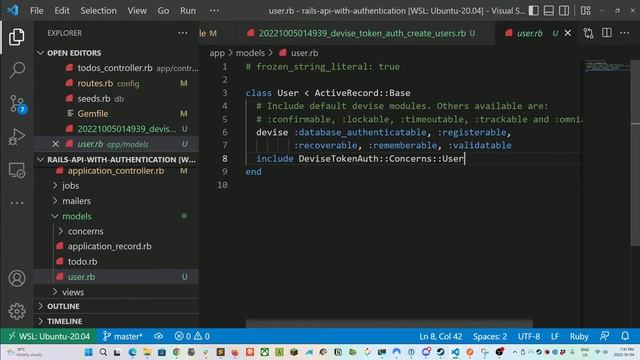This screenshot has width=640, height=360.
Task: Expand the jobs folder
Action: tap(70, 186)
